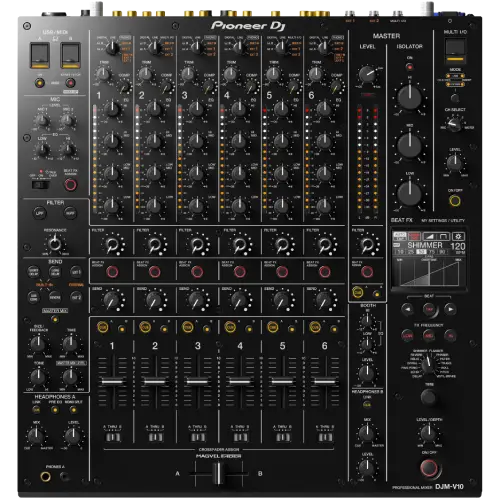Screen dimensions: 500x500
Task: Select beat value 75 on touchscreen
Action: click(432, 252)
